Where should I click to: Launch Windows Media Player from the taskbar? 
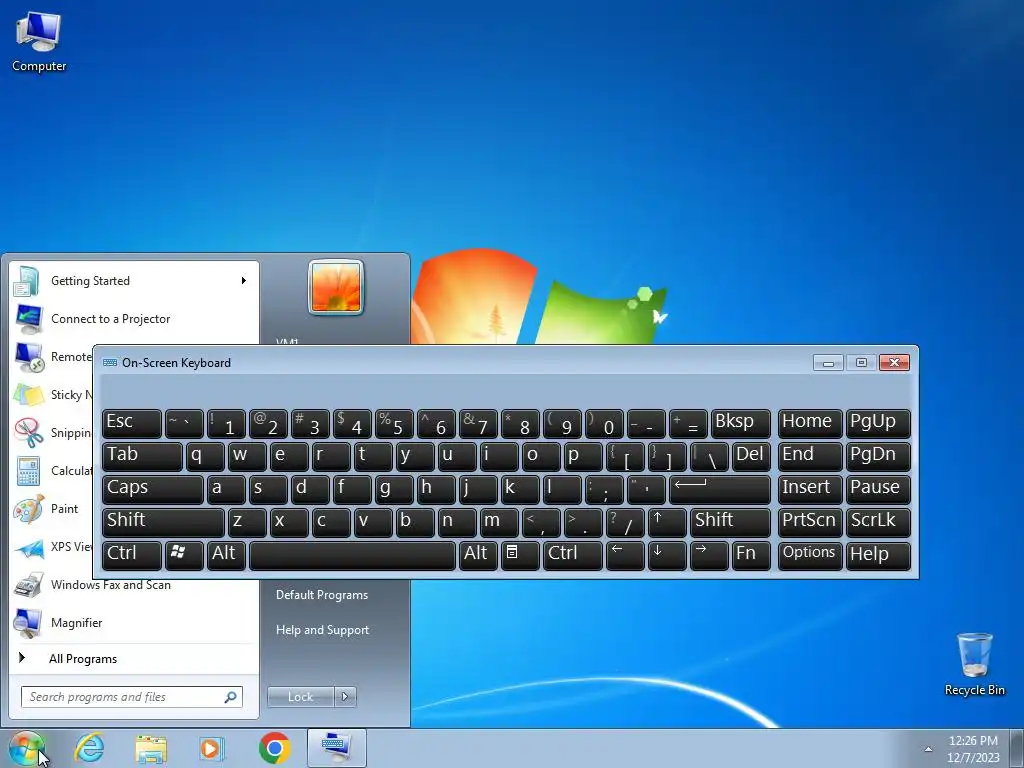tap(212, 748)
